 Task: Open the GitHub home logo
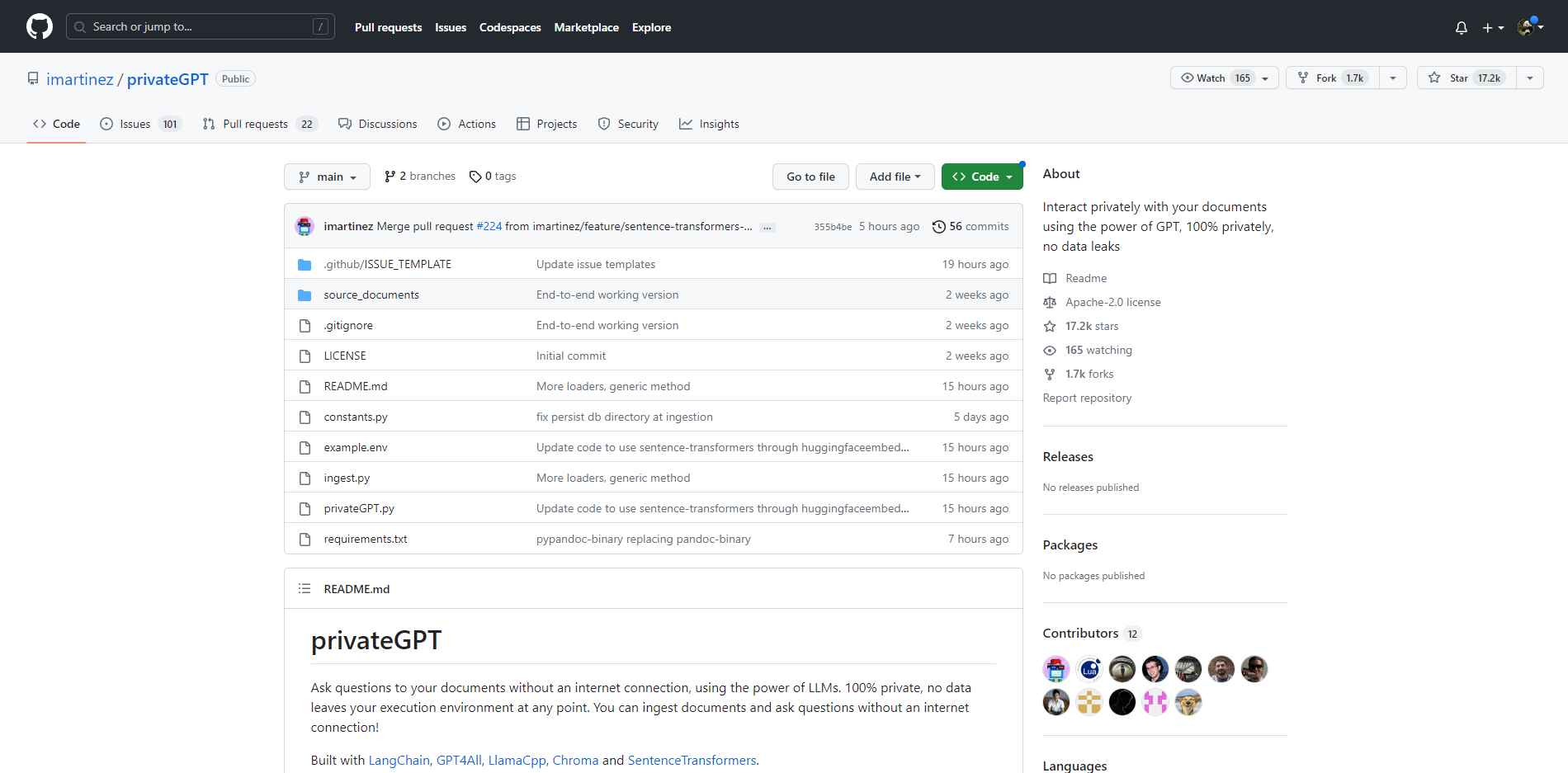[x=40, y=26]
